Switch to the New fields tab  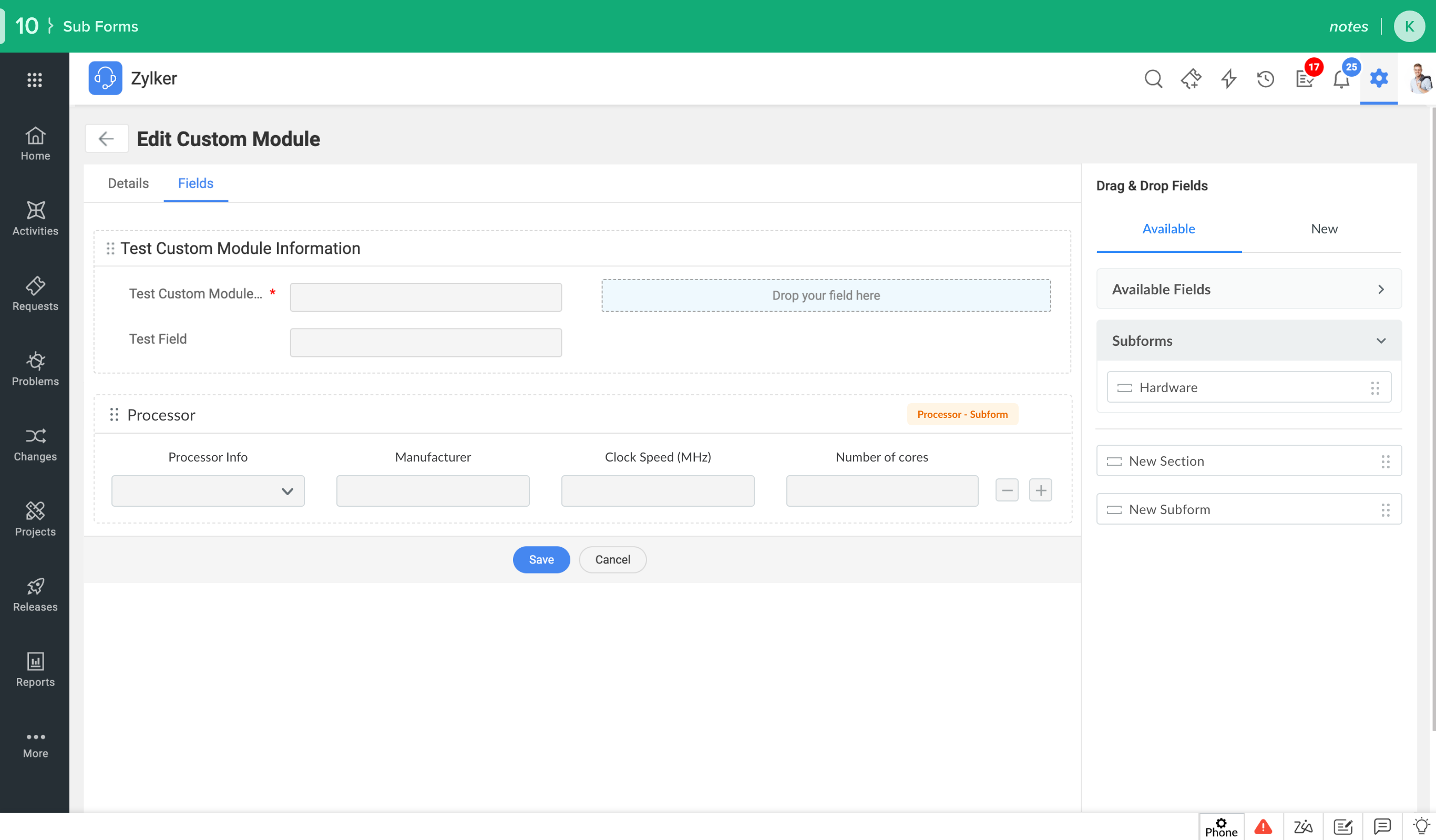(1324, 229)
